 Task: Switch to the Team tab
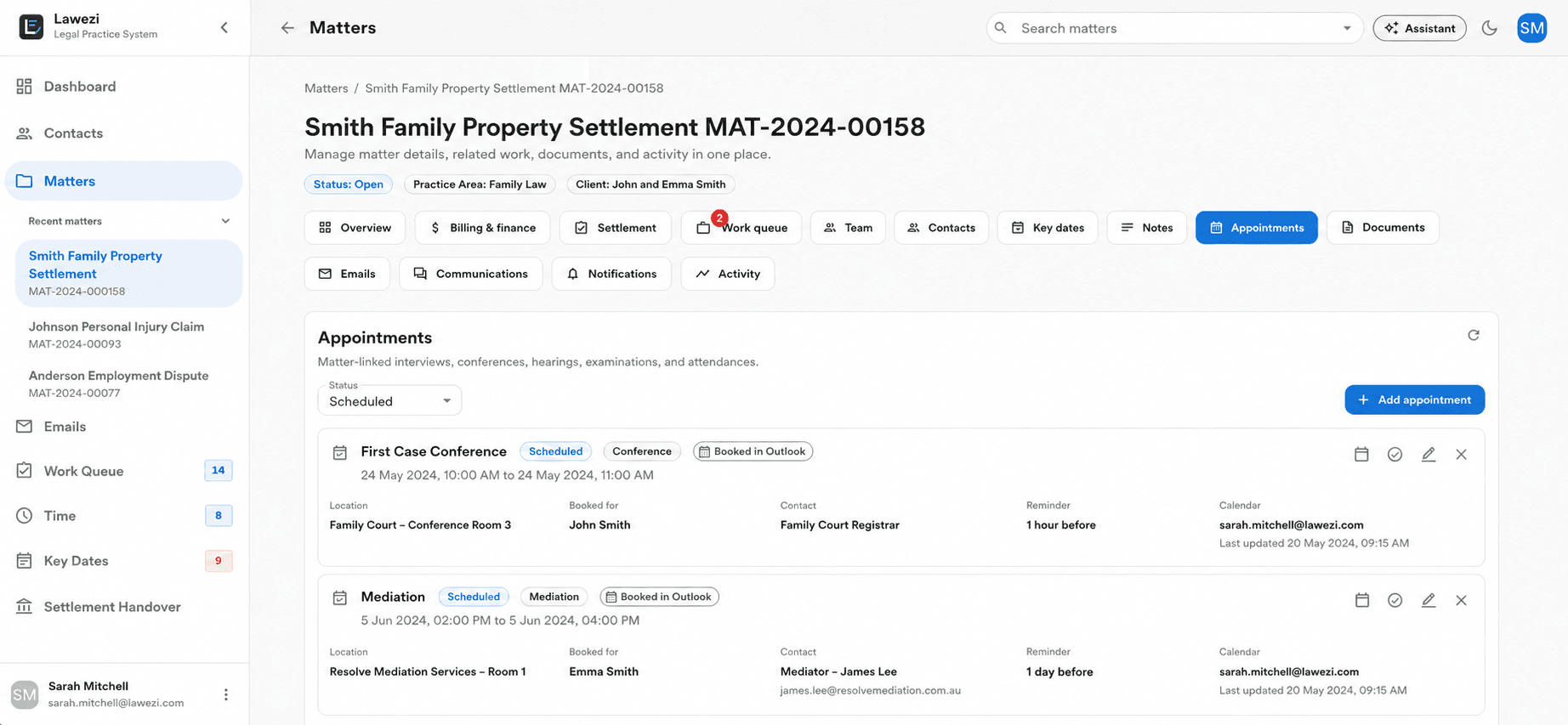pyautogui.click(x=848, y=228)
